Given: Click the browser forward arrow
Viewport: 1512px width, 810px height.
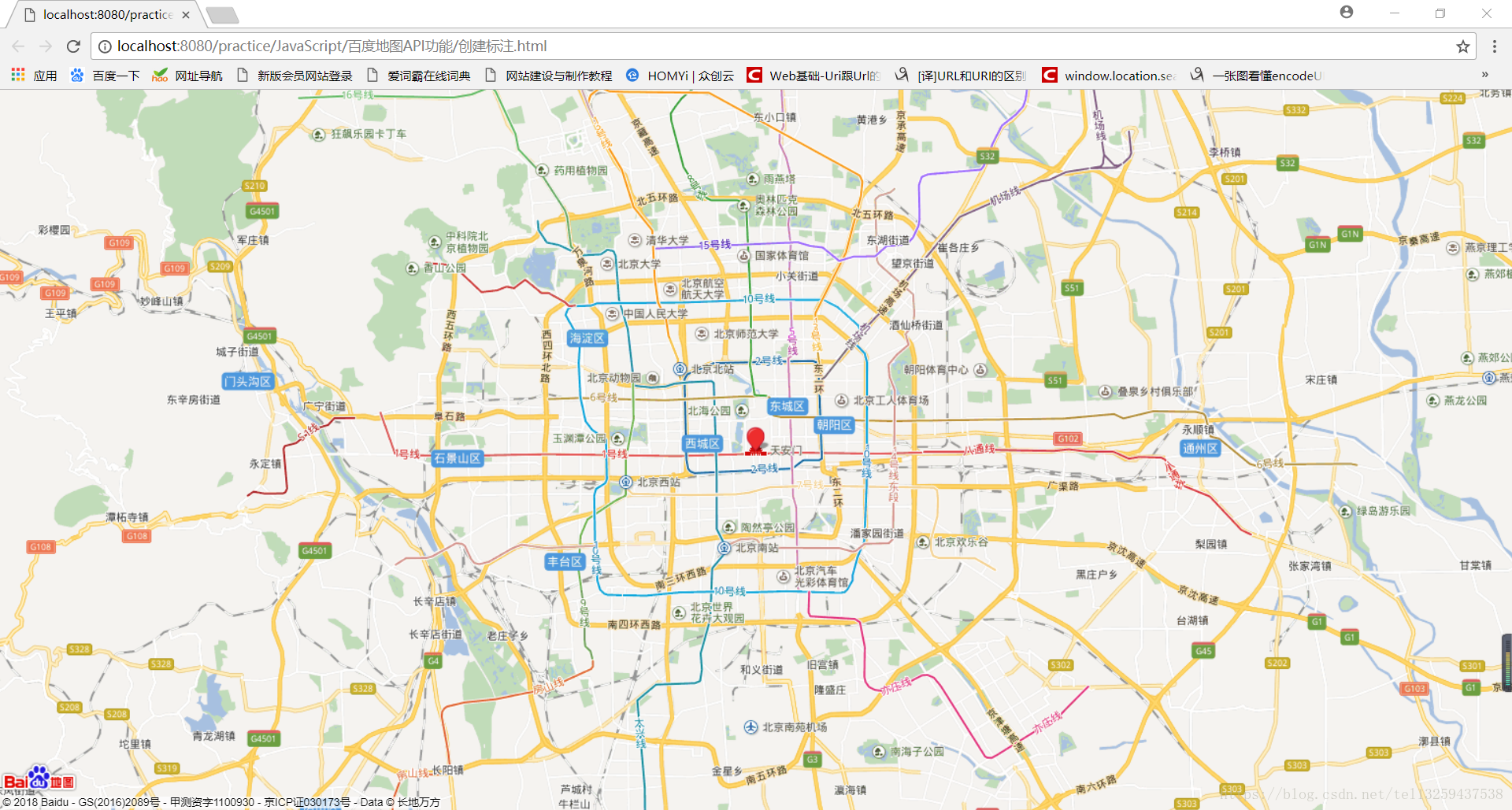Looking at the screenshot, I should [46, 46].
